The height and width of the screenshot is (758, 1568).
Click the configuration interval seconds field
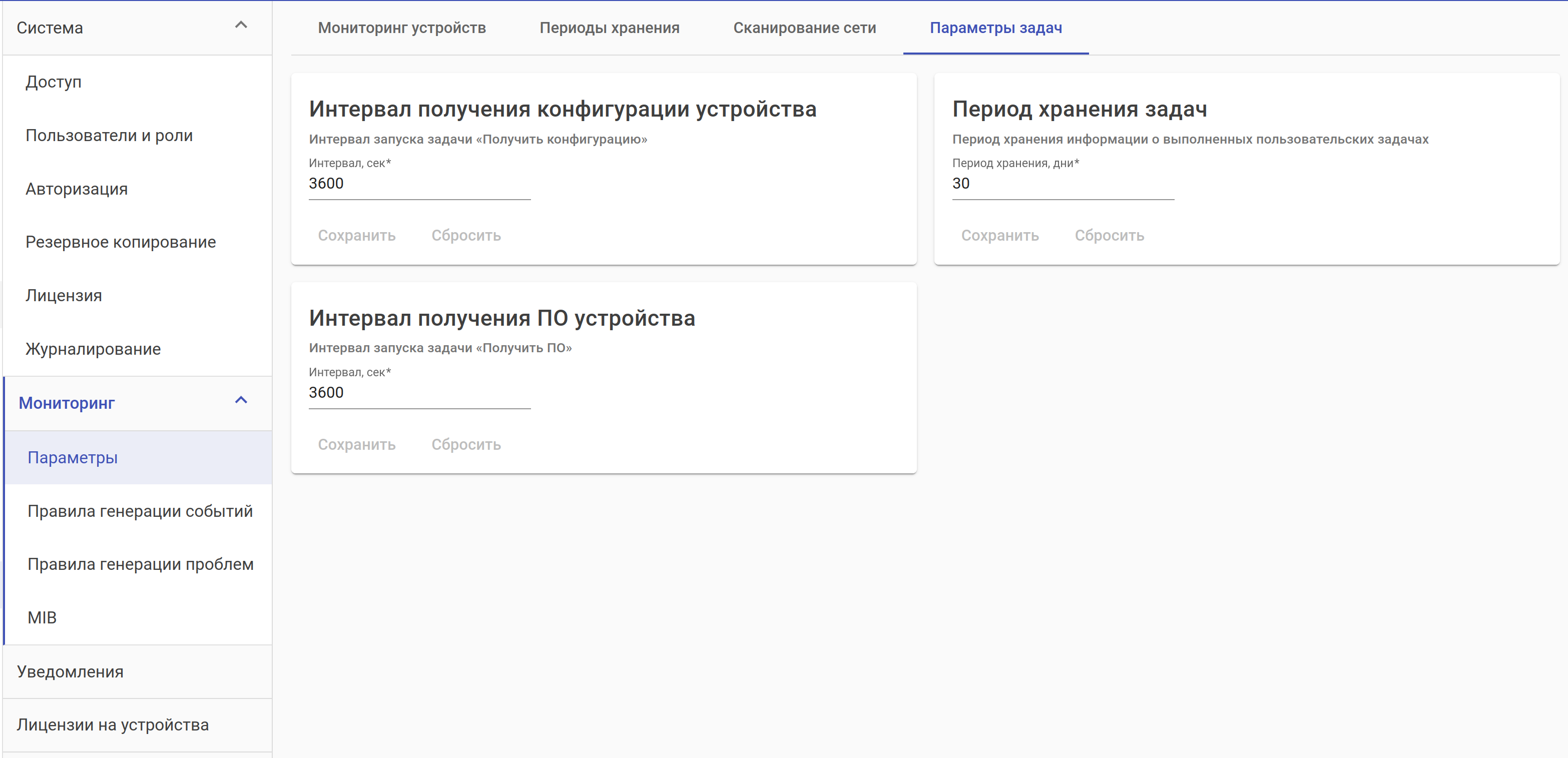click(x=419, y=184)
